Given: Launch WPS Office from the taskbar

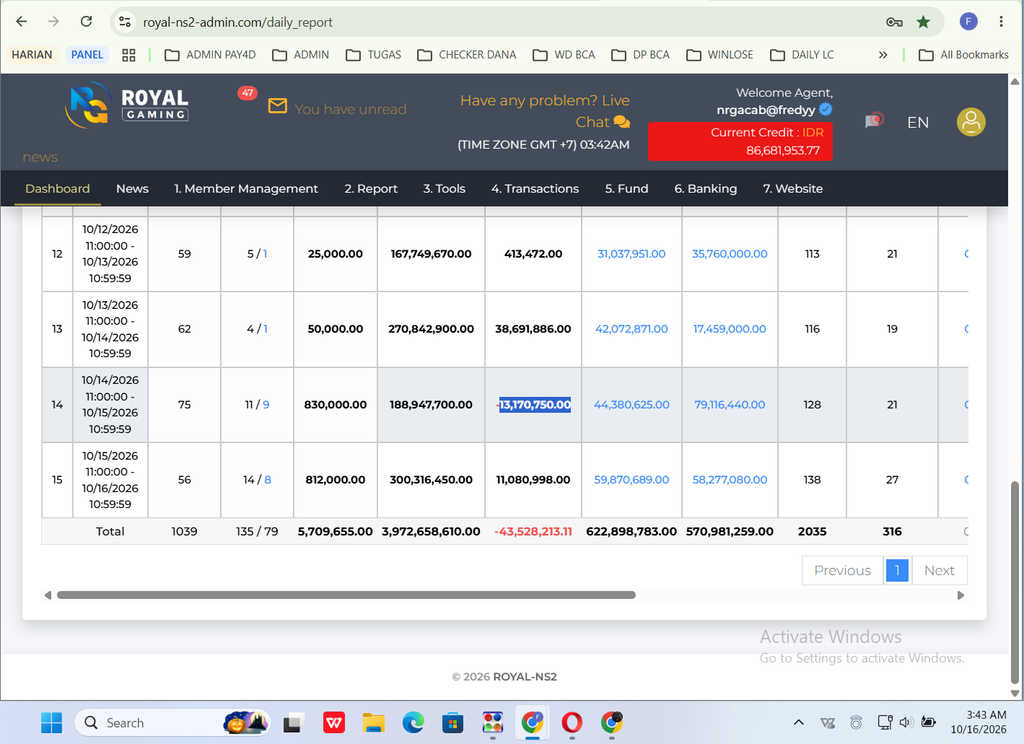Looking at the screenshot, I should 334,722.
